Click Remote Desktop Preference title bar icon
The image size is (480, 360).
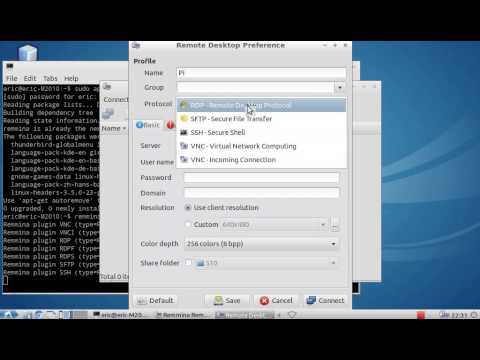[136, 45]
